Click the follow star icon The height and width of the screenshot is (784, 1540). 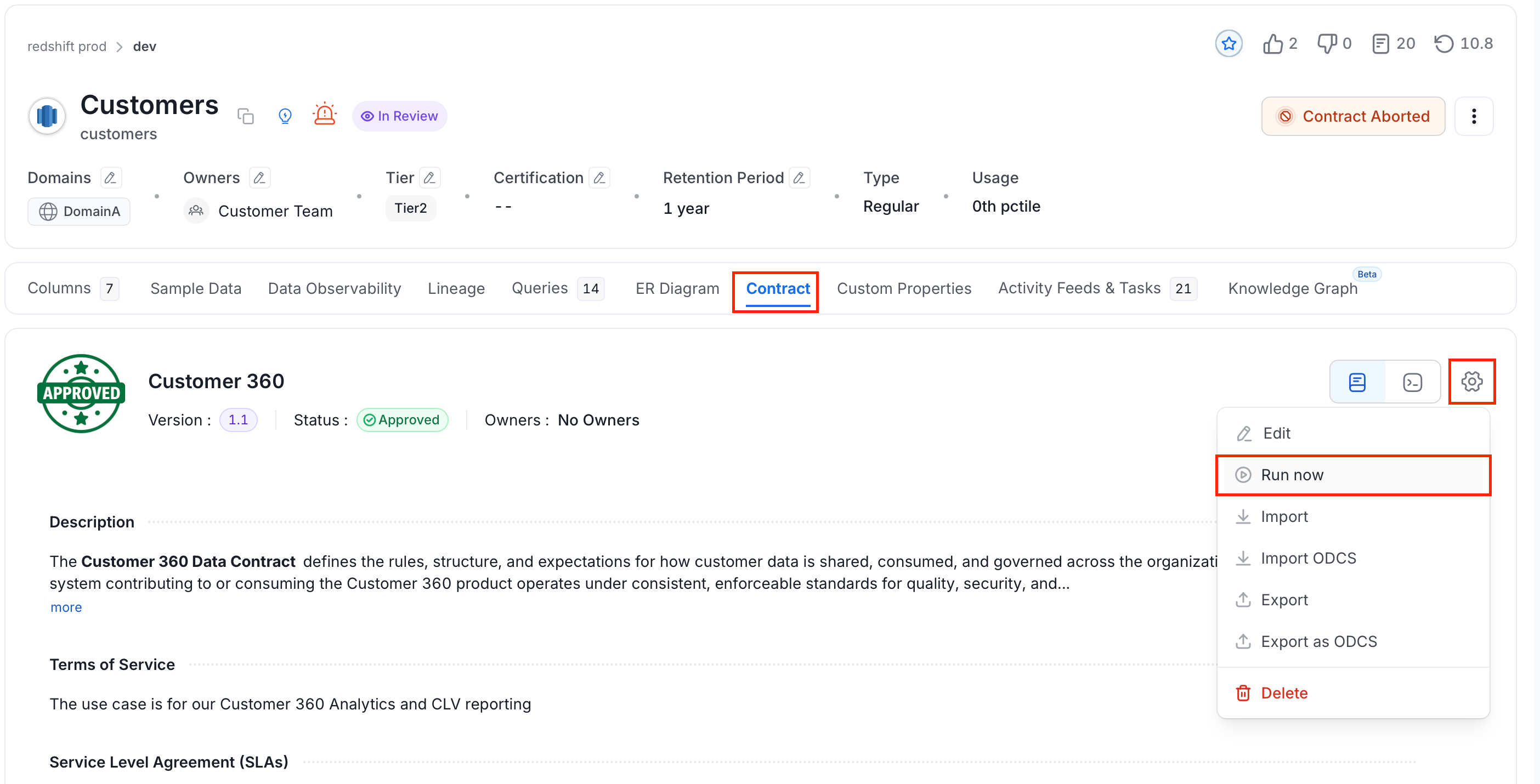tap(1228, 44)
